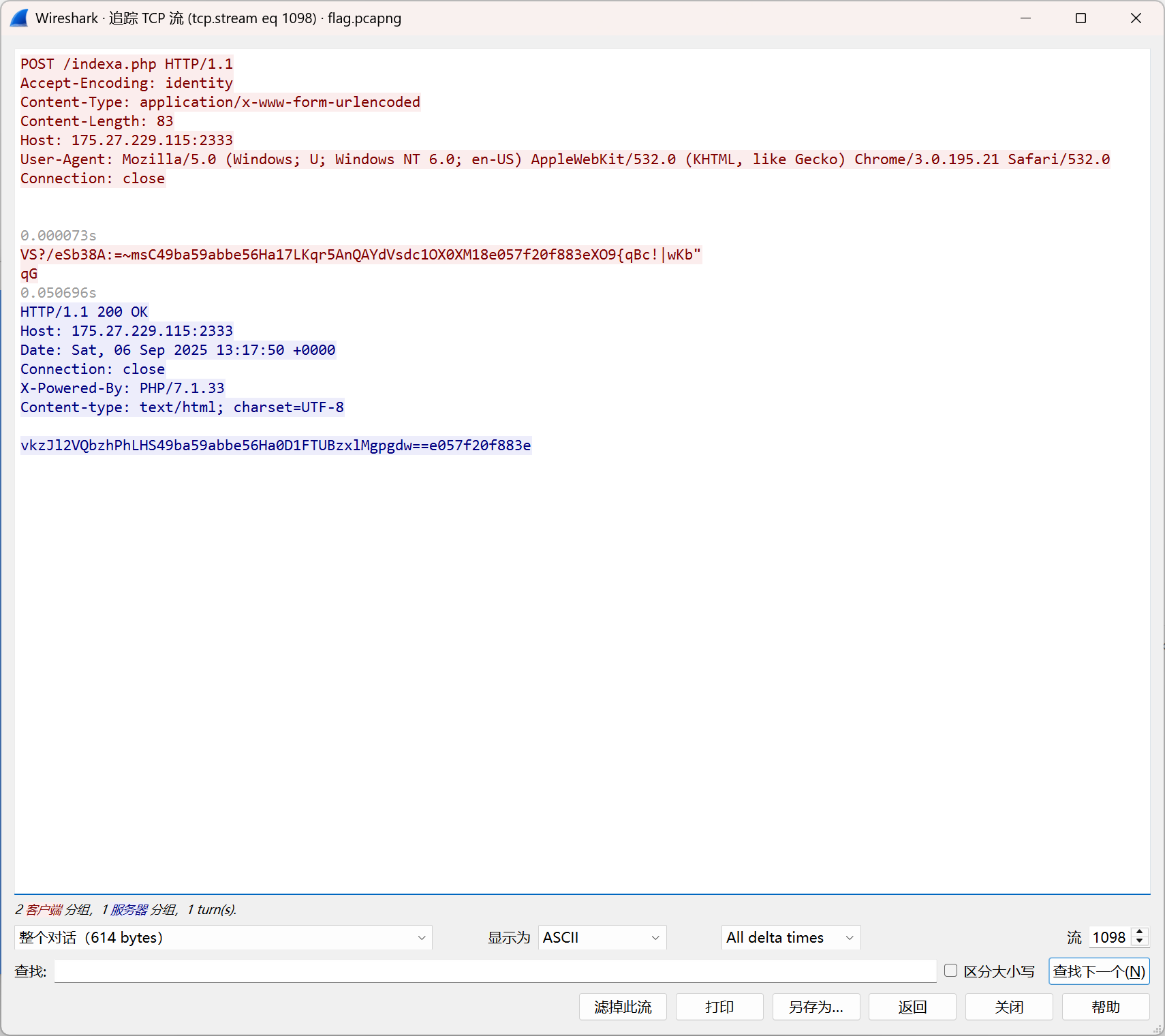This screenshot has width=1165, height=1036.
Task: Click the POST /indexa.php HTTP/1.1 request line
Action: pos(127,64)
